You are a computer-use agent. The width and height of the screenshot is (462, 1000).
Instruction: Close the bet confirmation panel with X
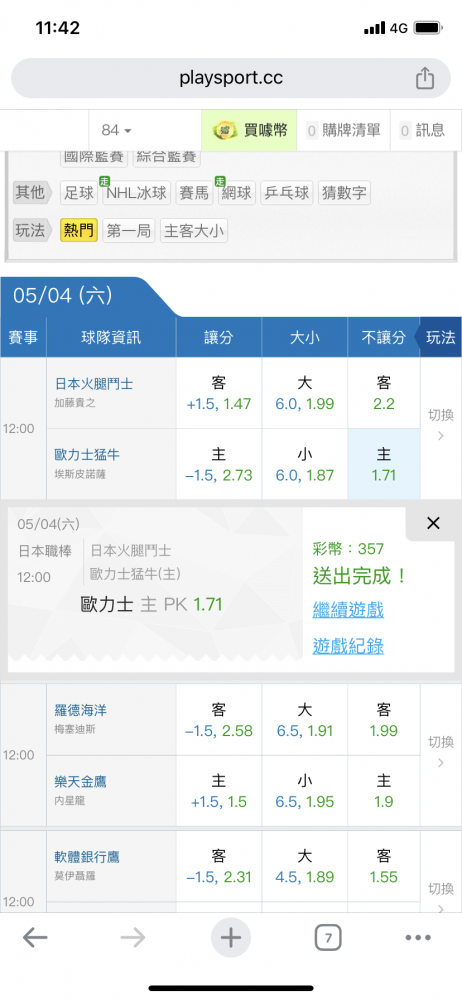click(433, 524)
